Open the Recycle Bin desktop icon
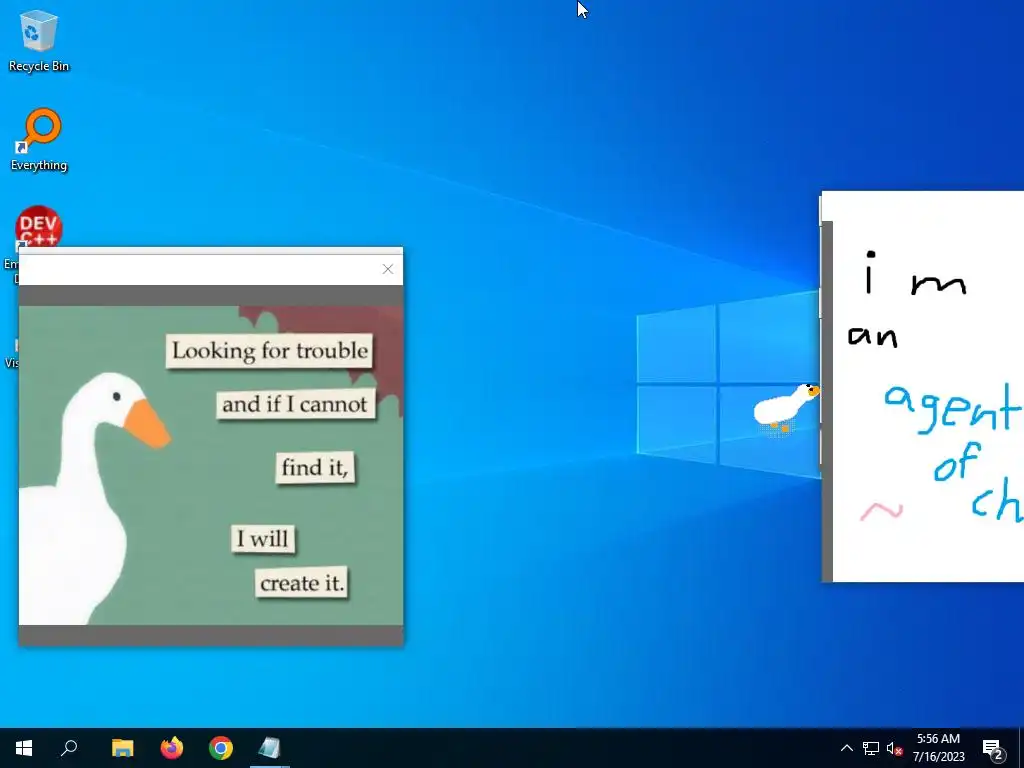The image size is (1024, 768). [x=39, y=40]
